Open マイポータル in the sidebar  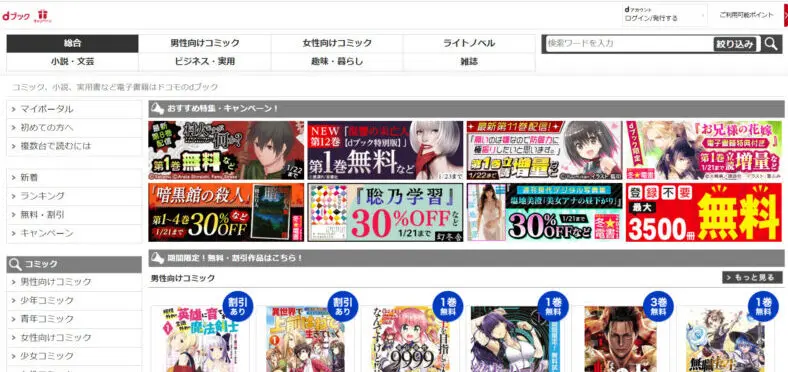click(x=74, y=109)
